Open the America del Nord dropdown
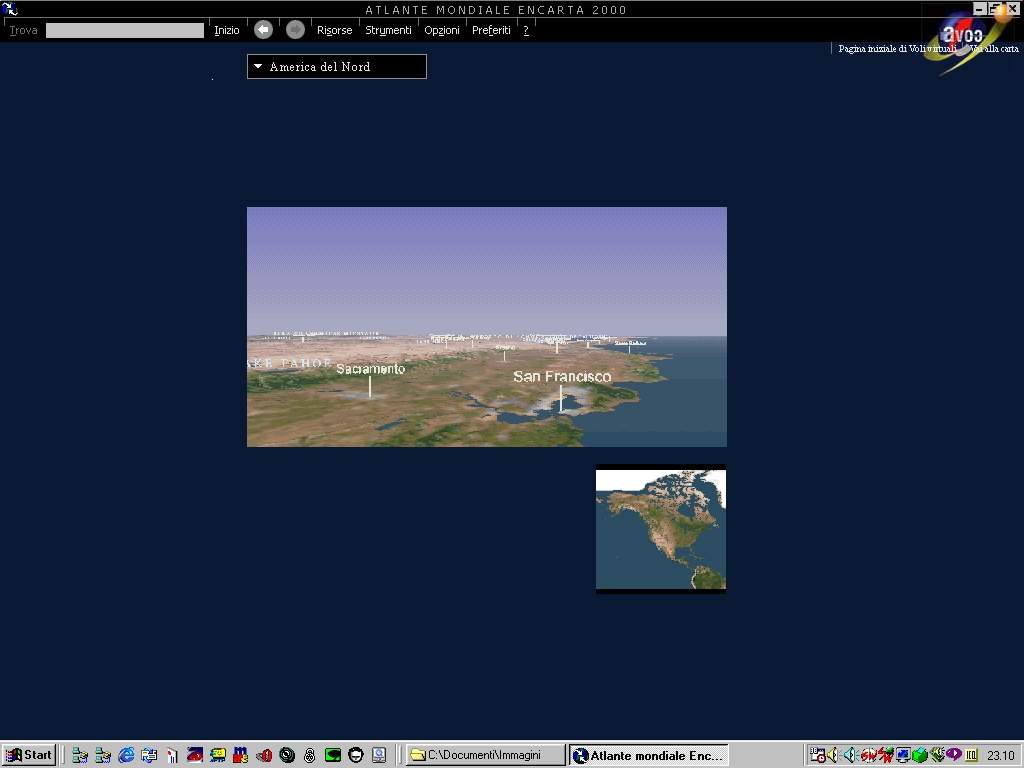The height and width of the screenshot is (768, 1024). 337,67
